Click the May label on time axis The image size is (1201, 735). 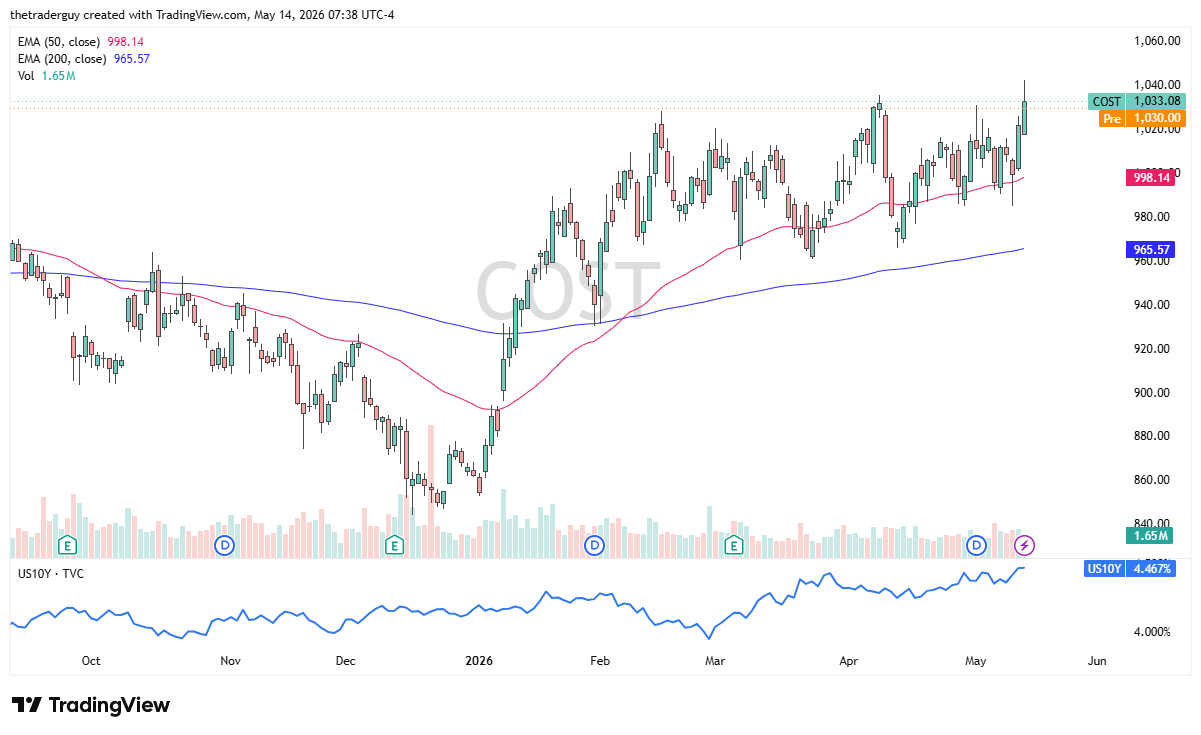click(x=975, y=661)
